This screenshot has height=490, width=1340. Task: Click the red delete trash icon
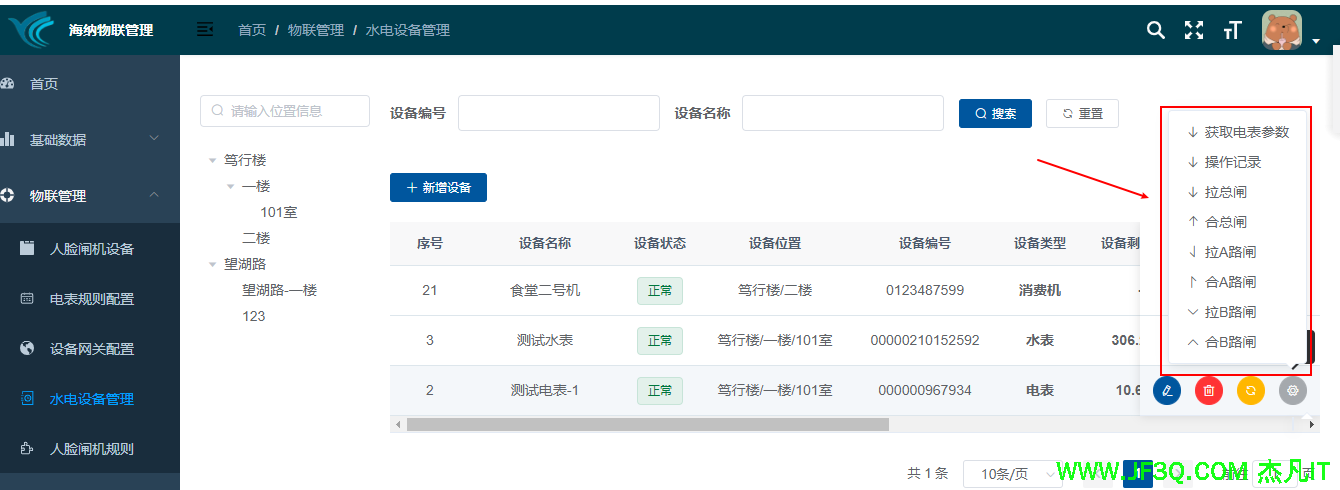tap(1209, 391)
